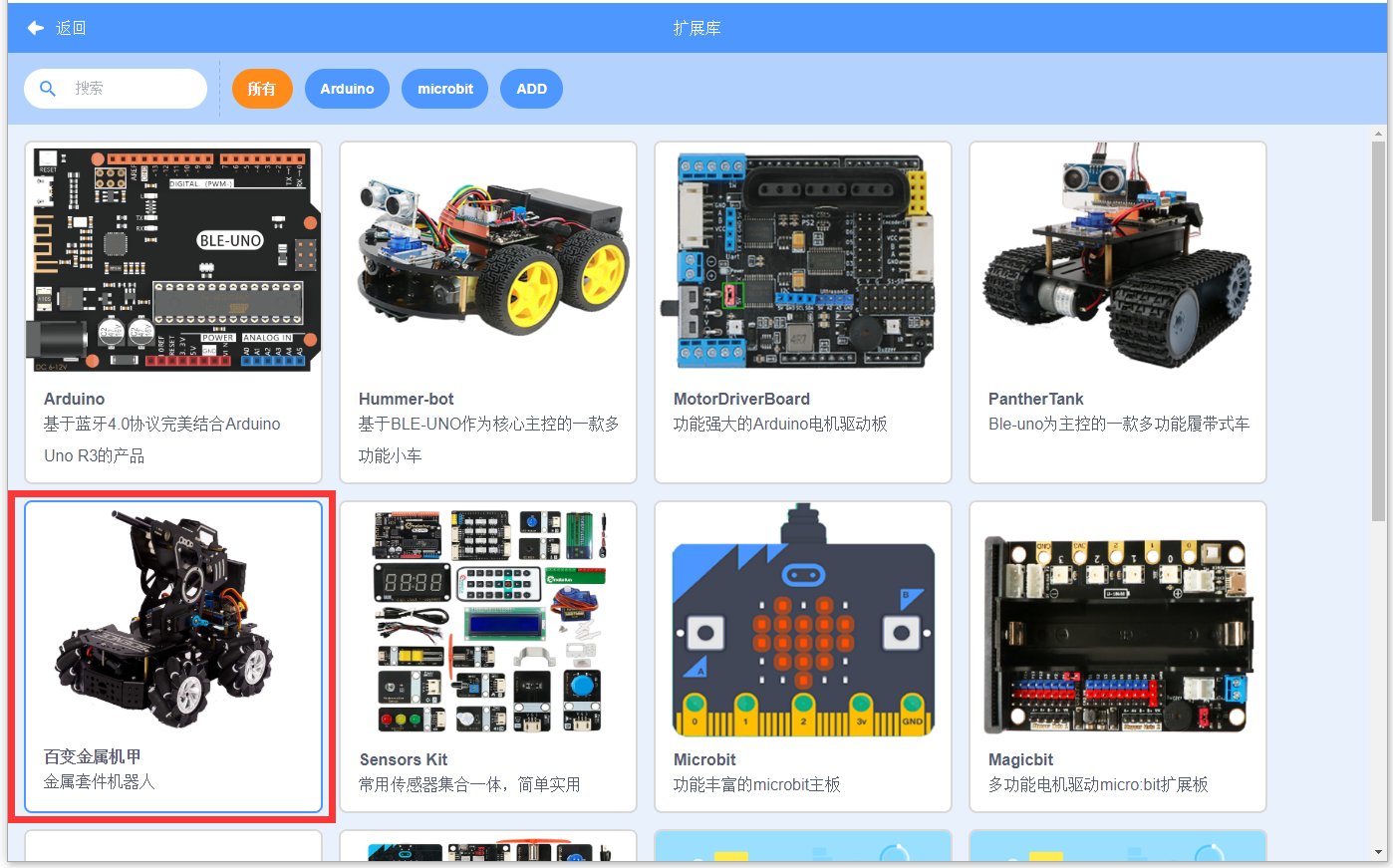Select the MotorDriverBoard image

tap(803, 261)
